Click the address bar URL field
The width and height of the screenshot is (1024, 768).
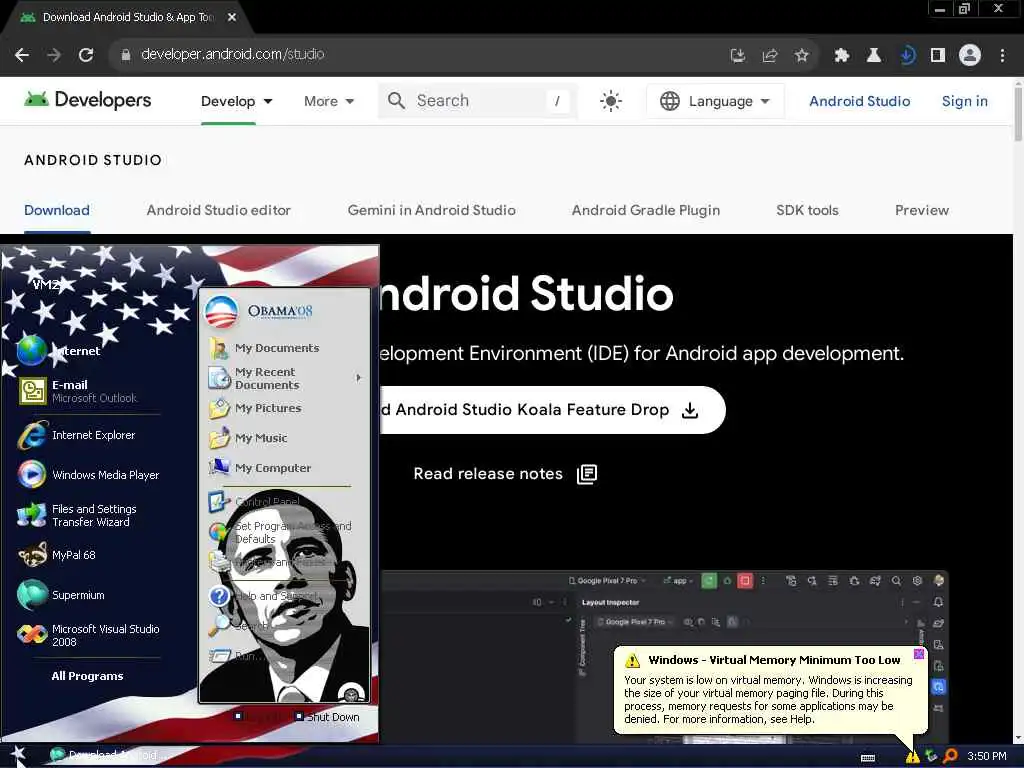click(x=418, y=55)
